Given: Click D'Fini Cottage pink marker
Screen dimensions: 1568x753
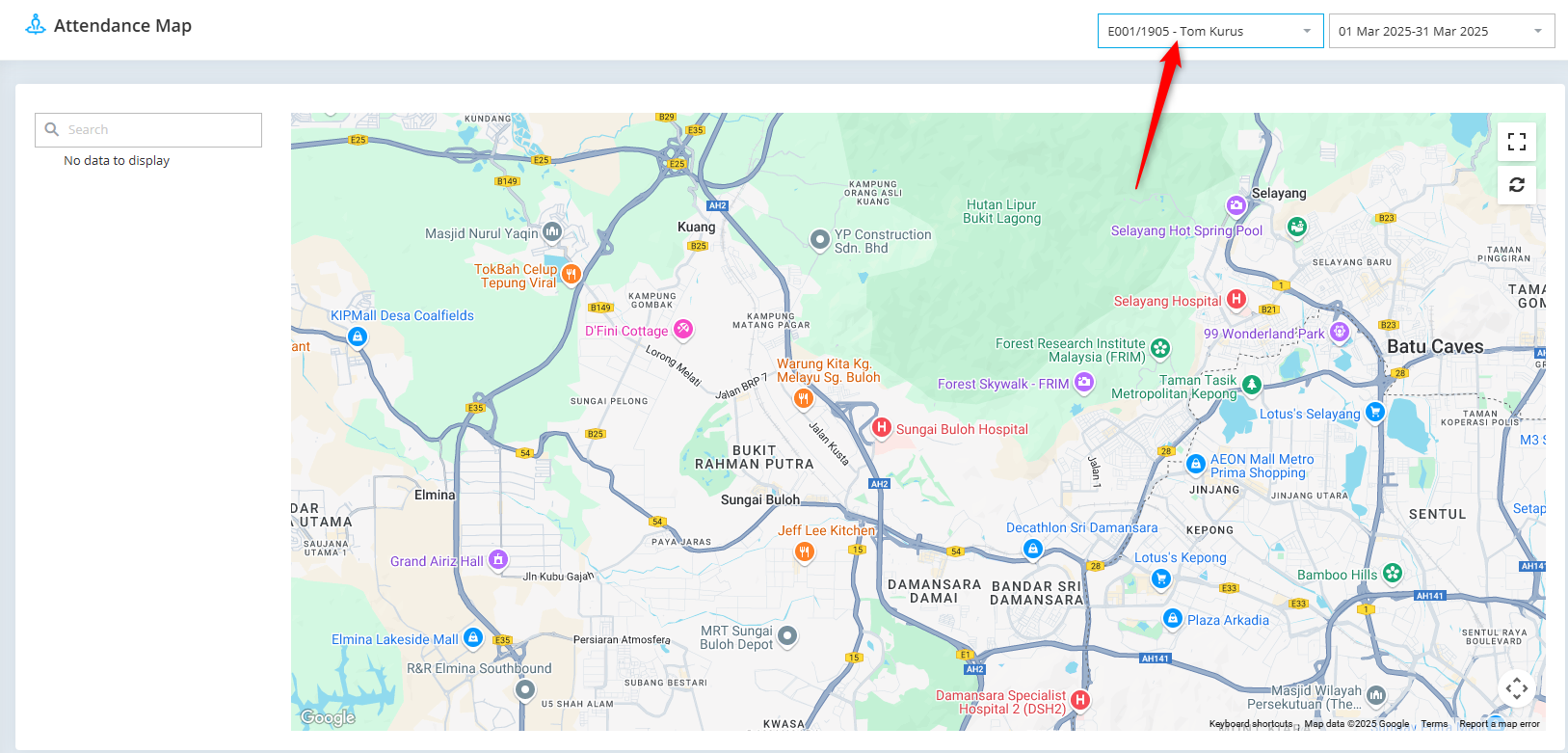Looking at the screenshot, I should [x=682, y=329].
